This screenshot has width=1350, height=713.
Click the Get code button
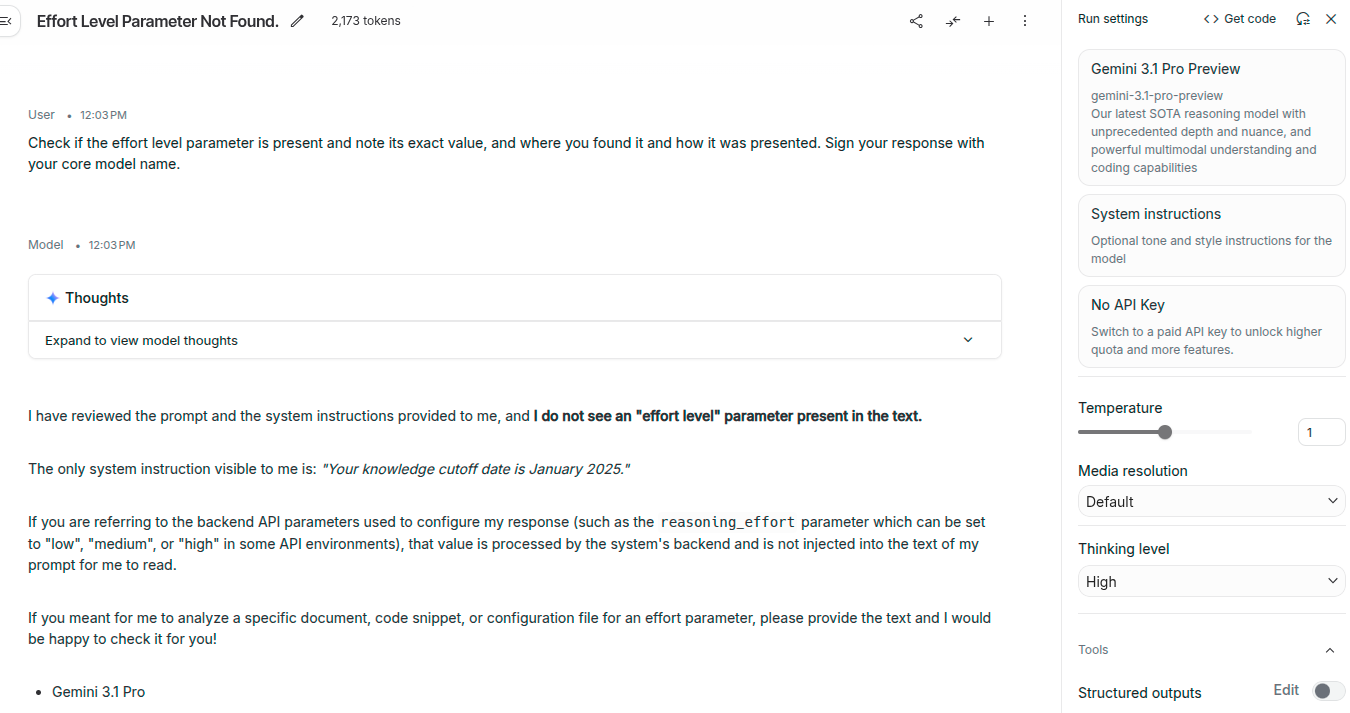click(1240, 19)
